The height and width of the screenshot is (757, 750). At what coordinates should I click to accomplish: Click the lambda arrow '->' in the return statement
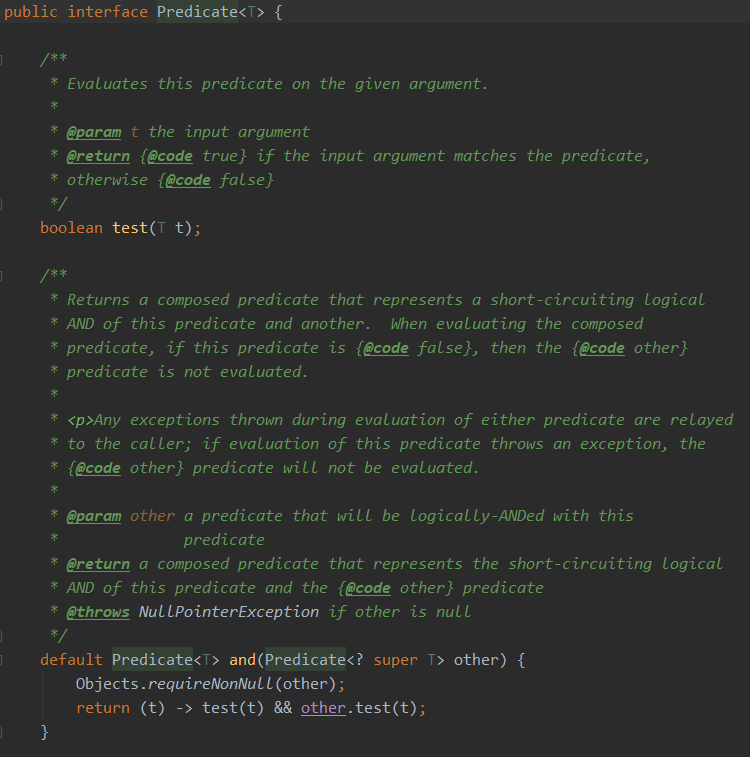click(x=183, y=708)
